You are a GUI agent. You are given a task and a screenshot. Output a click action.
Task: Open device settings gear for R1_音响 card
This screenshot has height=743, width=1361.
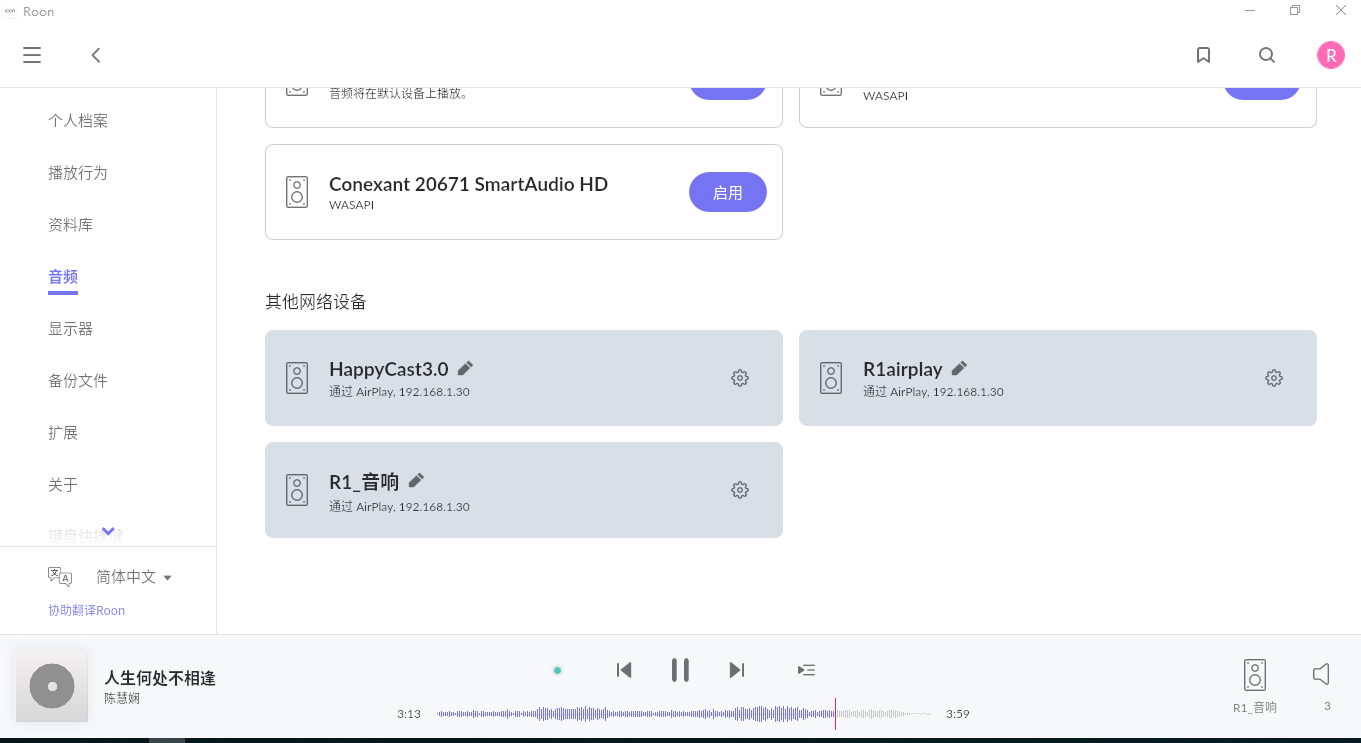point(740,490)
